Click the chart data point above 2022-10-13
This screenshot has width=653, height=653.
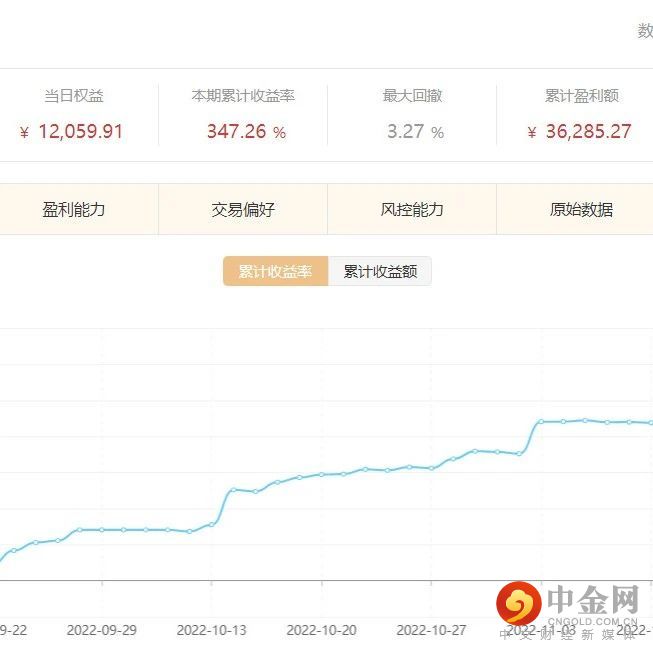tap(212, 524)
